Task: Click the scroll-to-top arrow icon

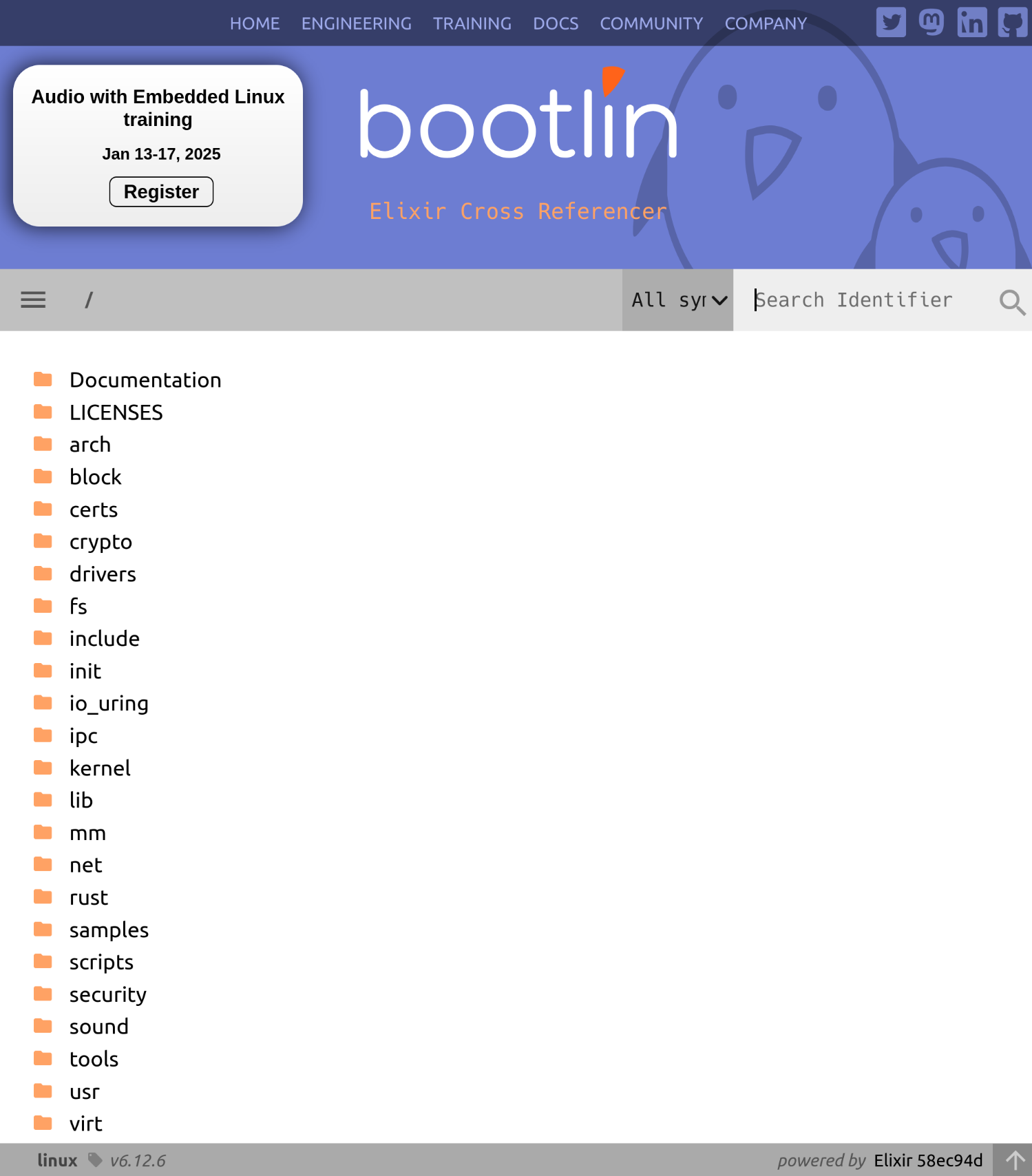Action: click(x=1015, y=1160)
